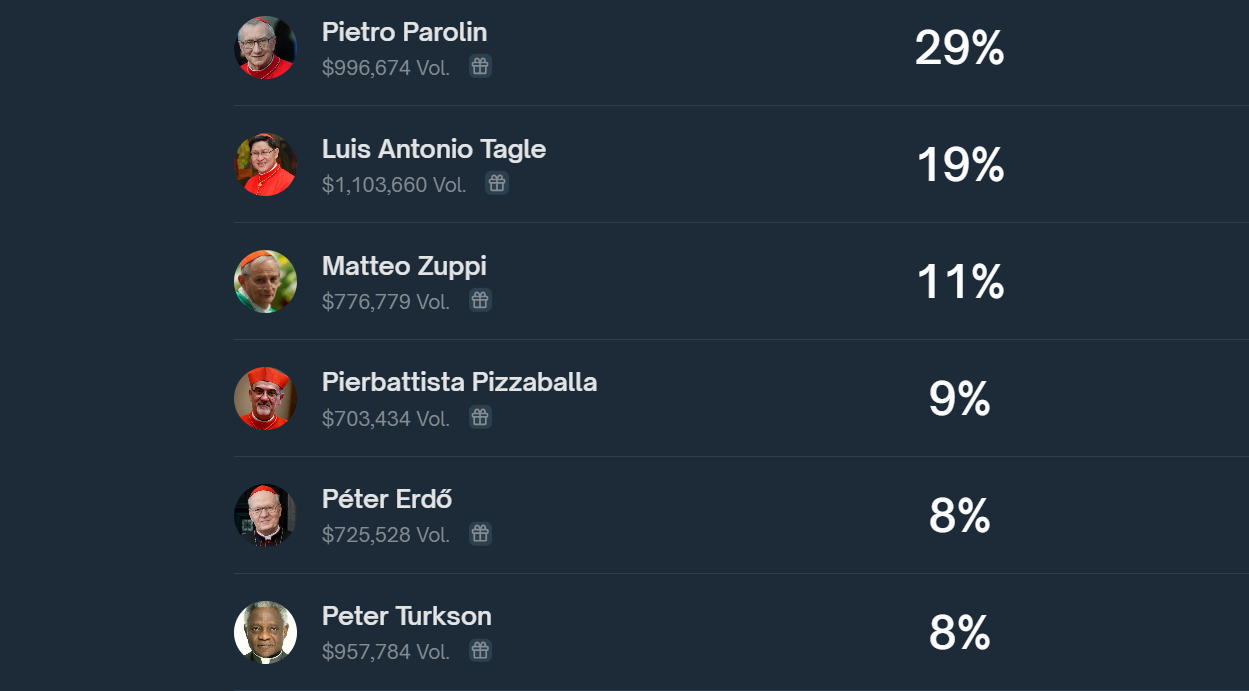Click Pietro Parolin's avatar photo
1249x691 pixels.
click(265, 47)
